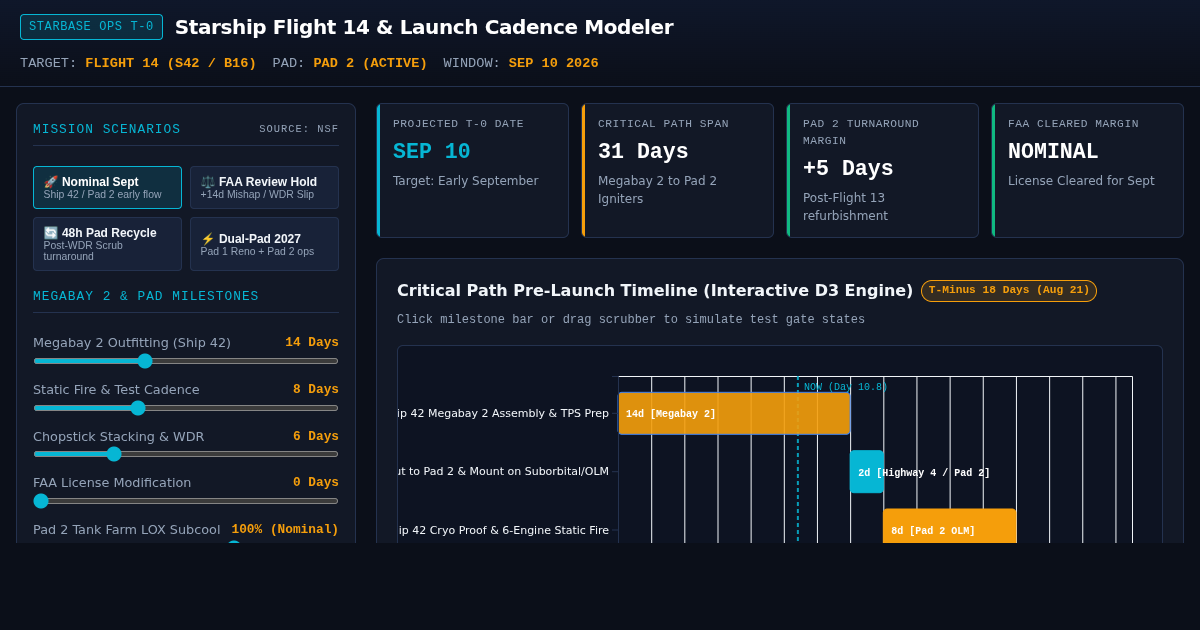Click the recycle icon on 48h Pad Recycle

51,233
